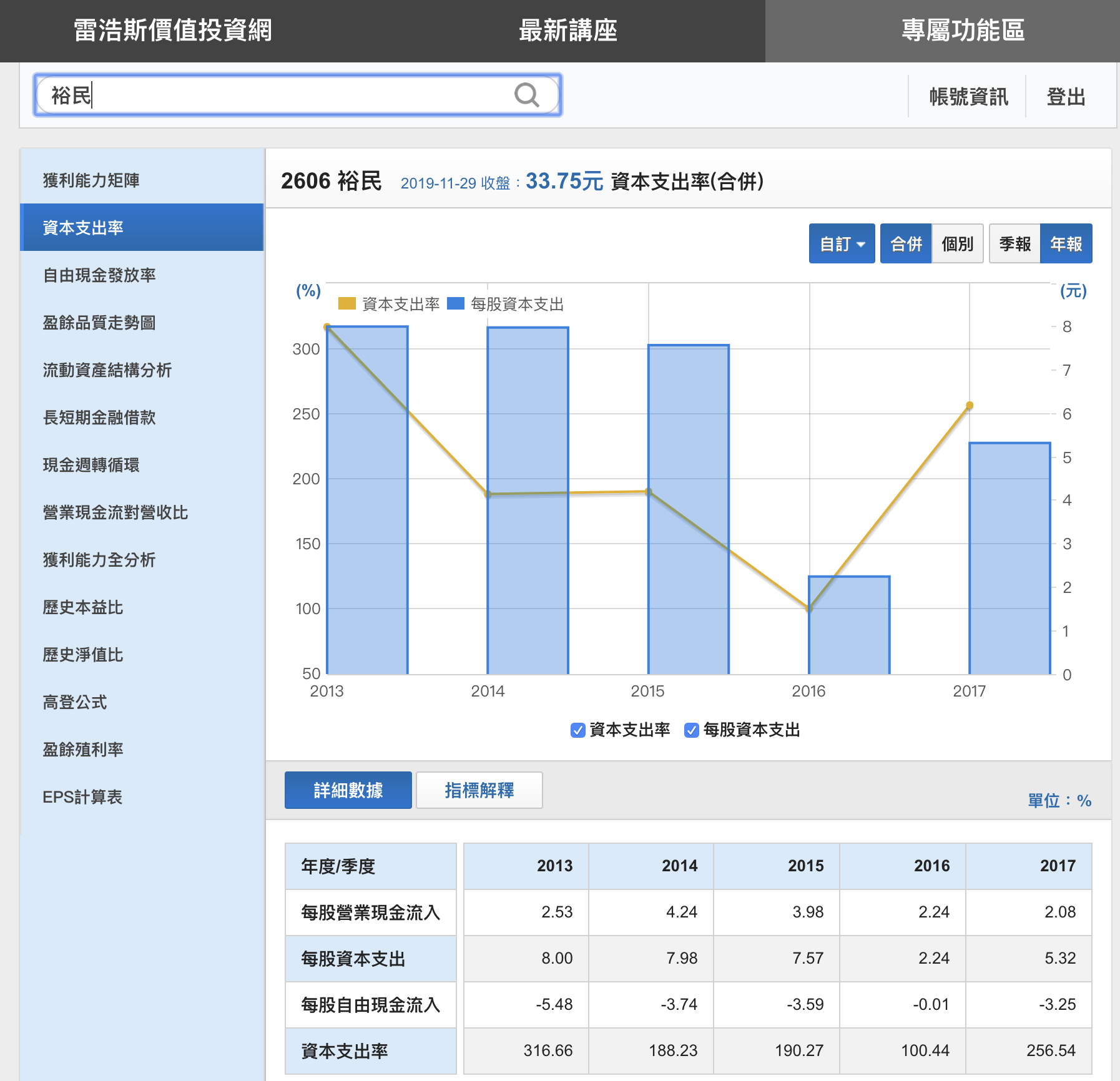Select the 詳細數據 tab

click(348, 790)
